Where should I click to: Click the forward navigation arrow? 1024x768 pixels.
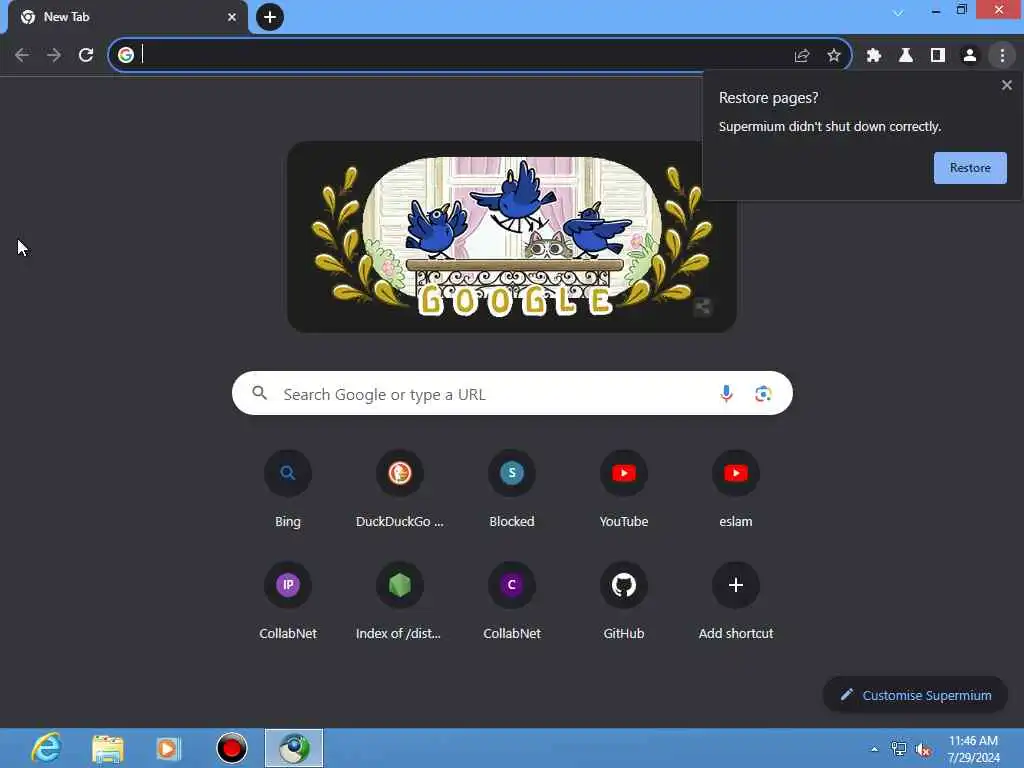point(54,55)
